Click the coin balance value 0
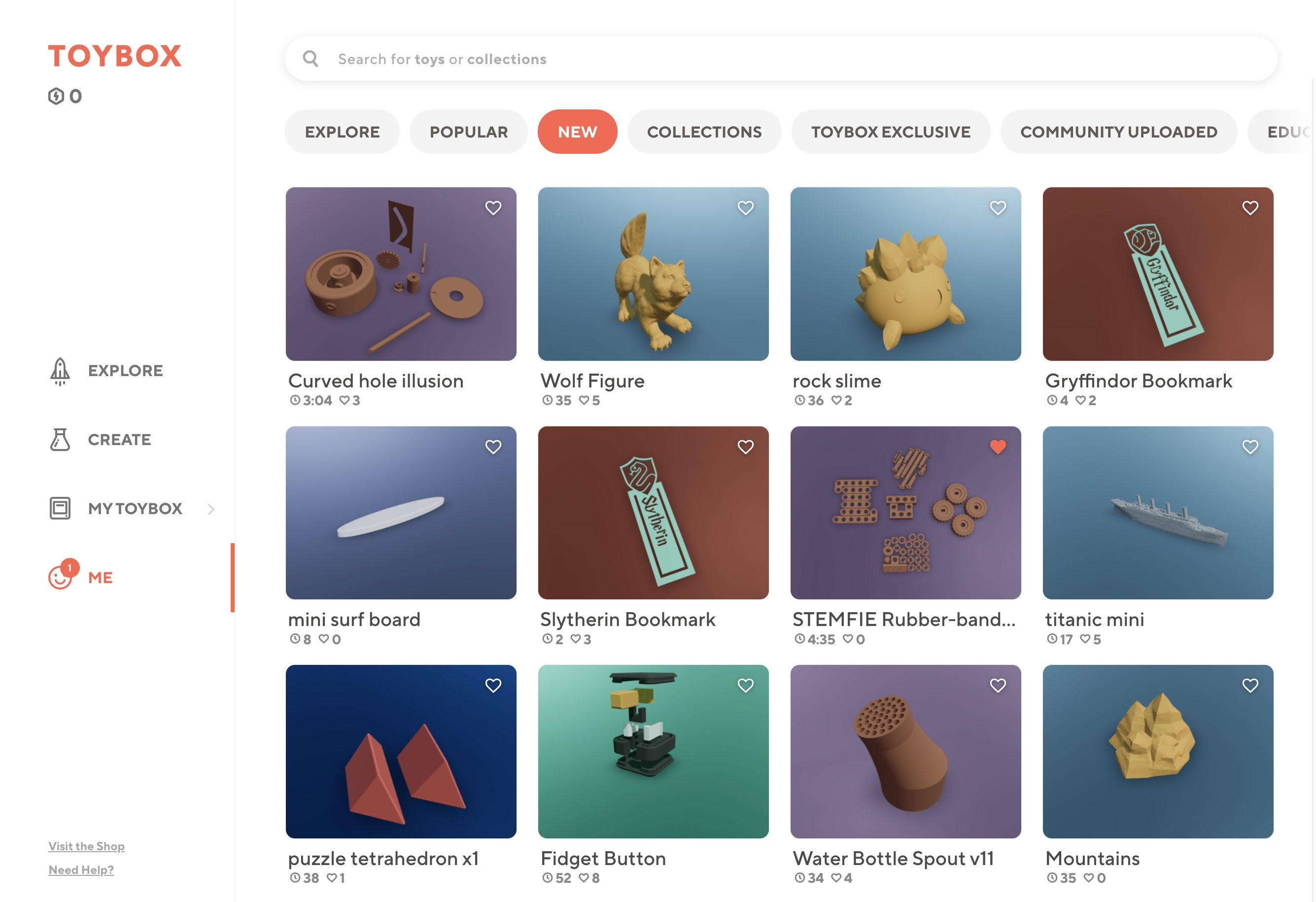The width and height of the screenshot is (1316, 902). point(75,96)
